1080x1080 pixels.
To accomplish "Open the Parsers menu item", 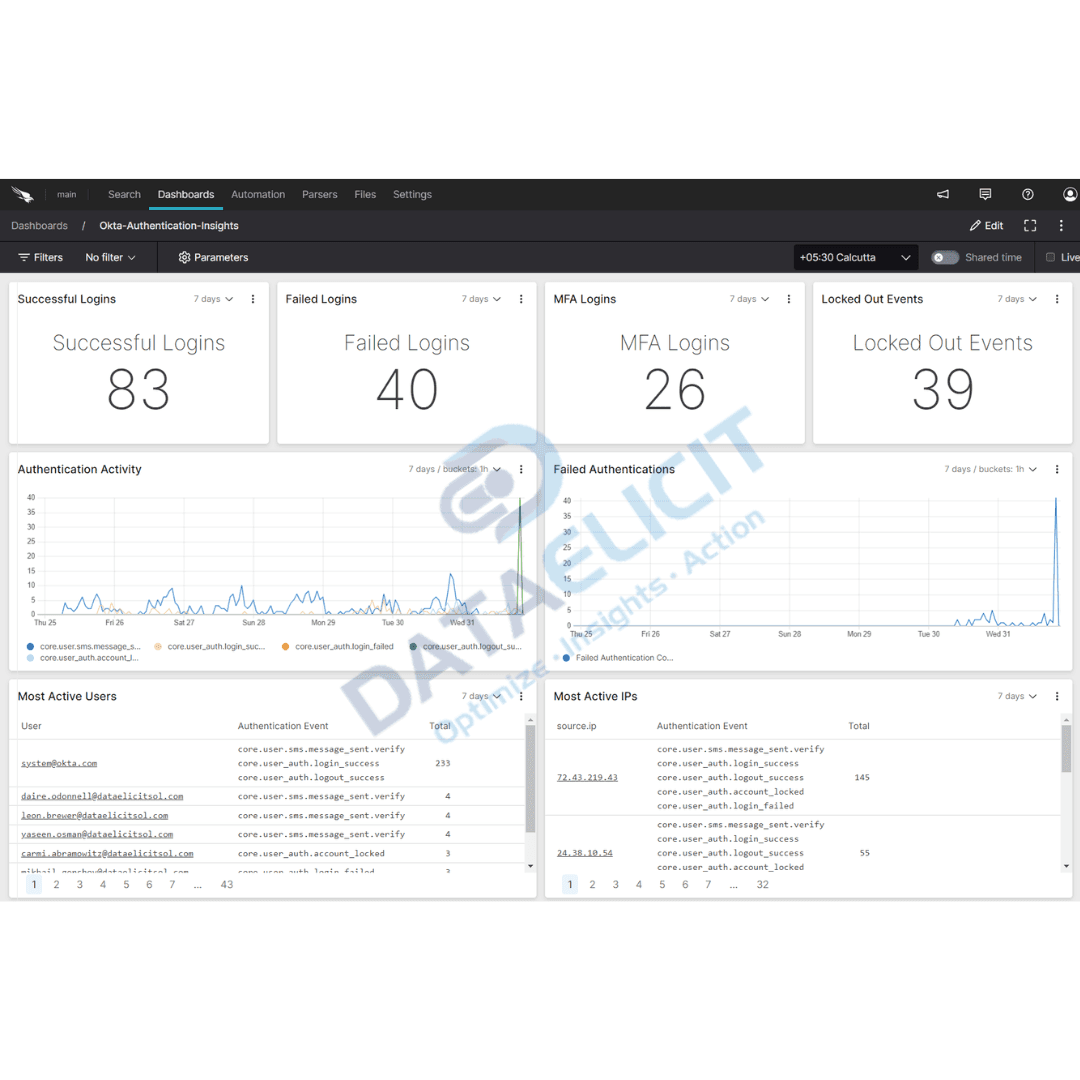I will click(x=320, y=194).
